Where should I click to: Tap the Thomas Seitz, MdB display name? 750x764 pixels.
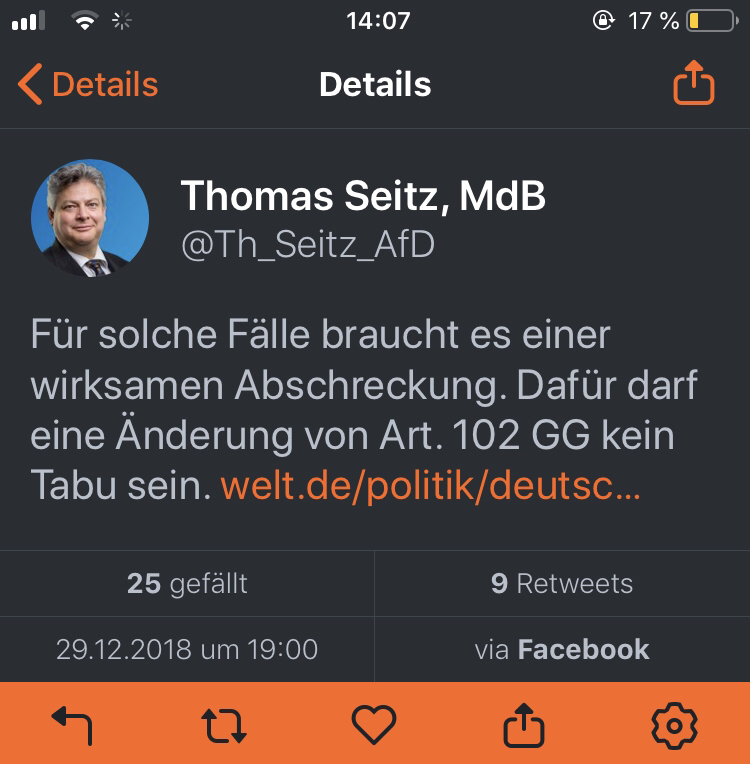[x=363, y=197]
